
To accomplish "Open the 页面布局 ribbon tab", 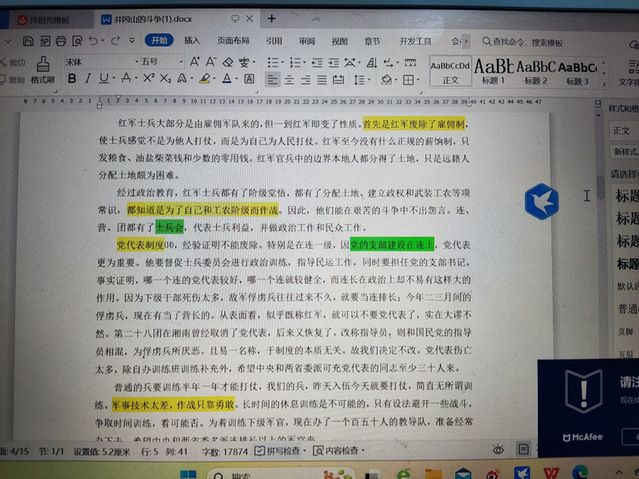I will click(x=233, y=41).
